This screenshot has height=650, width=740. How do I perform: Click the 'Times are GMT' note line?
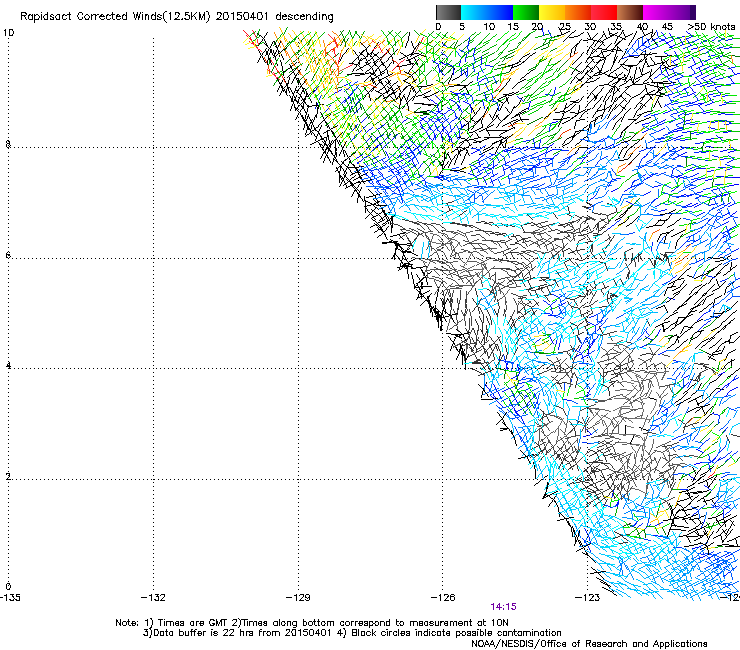[312, 623]
